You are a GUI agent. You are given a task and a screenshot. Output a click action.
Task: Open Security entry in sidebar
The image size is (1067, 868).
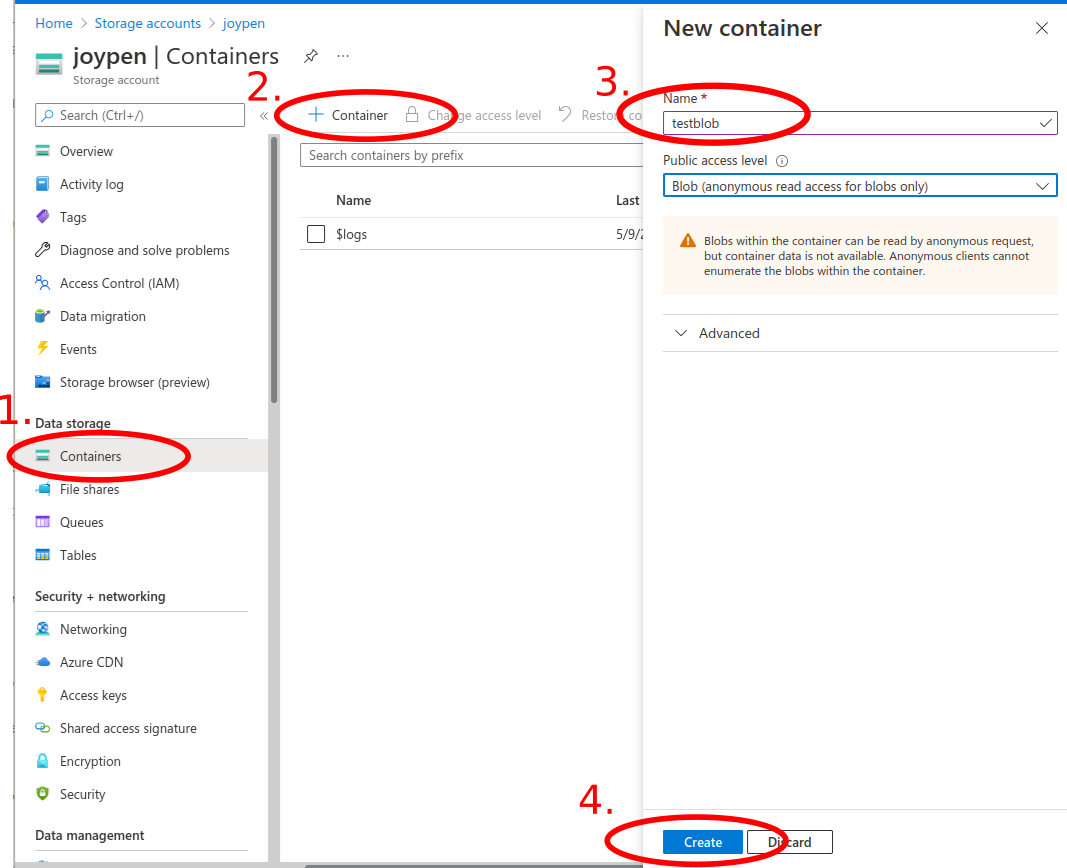(82, 795)
